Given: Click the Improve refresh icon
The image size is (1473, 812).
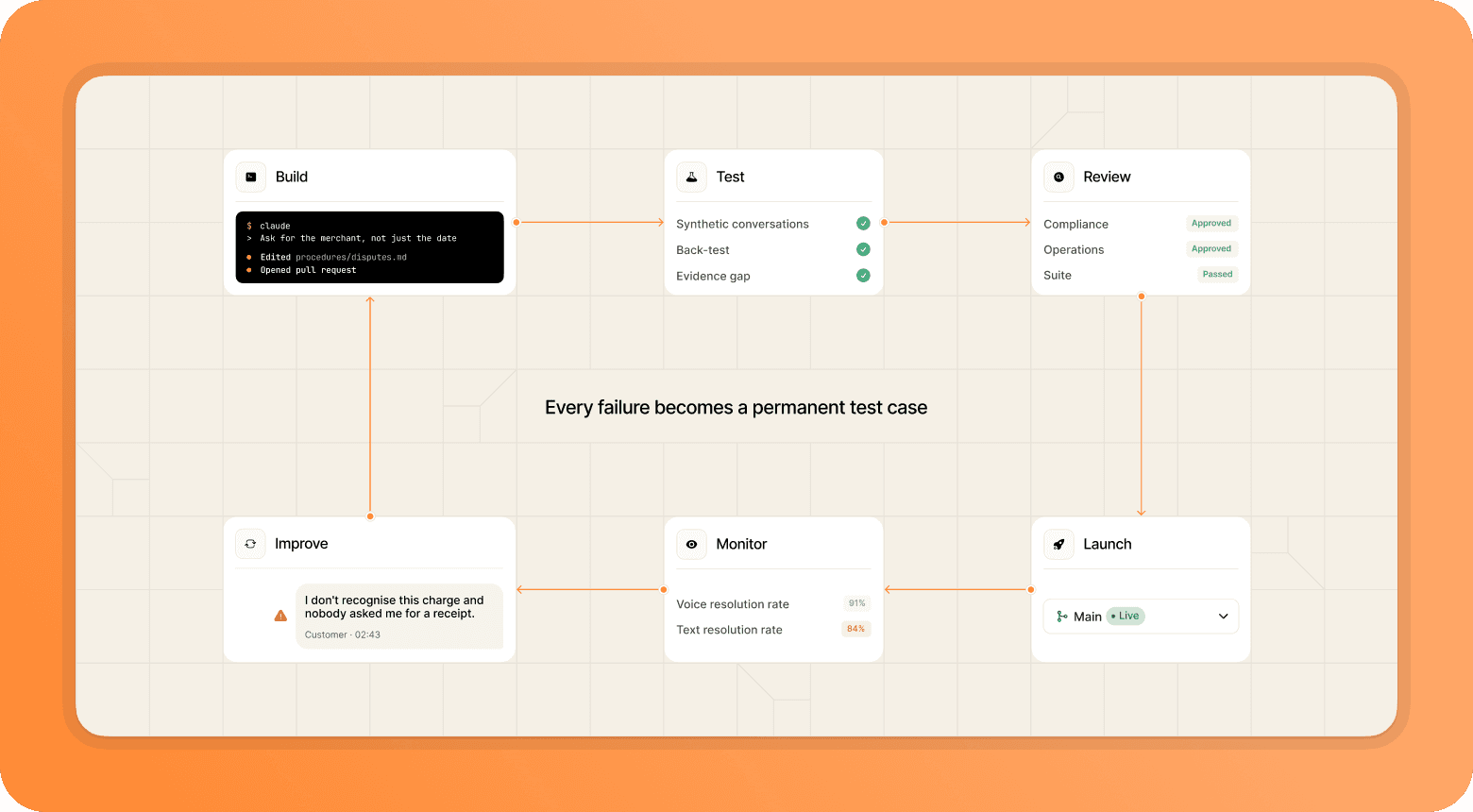Looking at the screenshot, I should click(x=250, y=544).
